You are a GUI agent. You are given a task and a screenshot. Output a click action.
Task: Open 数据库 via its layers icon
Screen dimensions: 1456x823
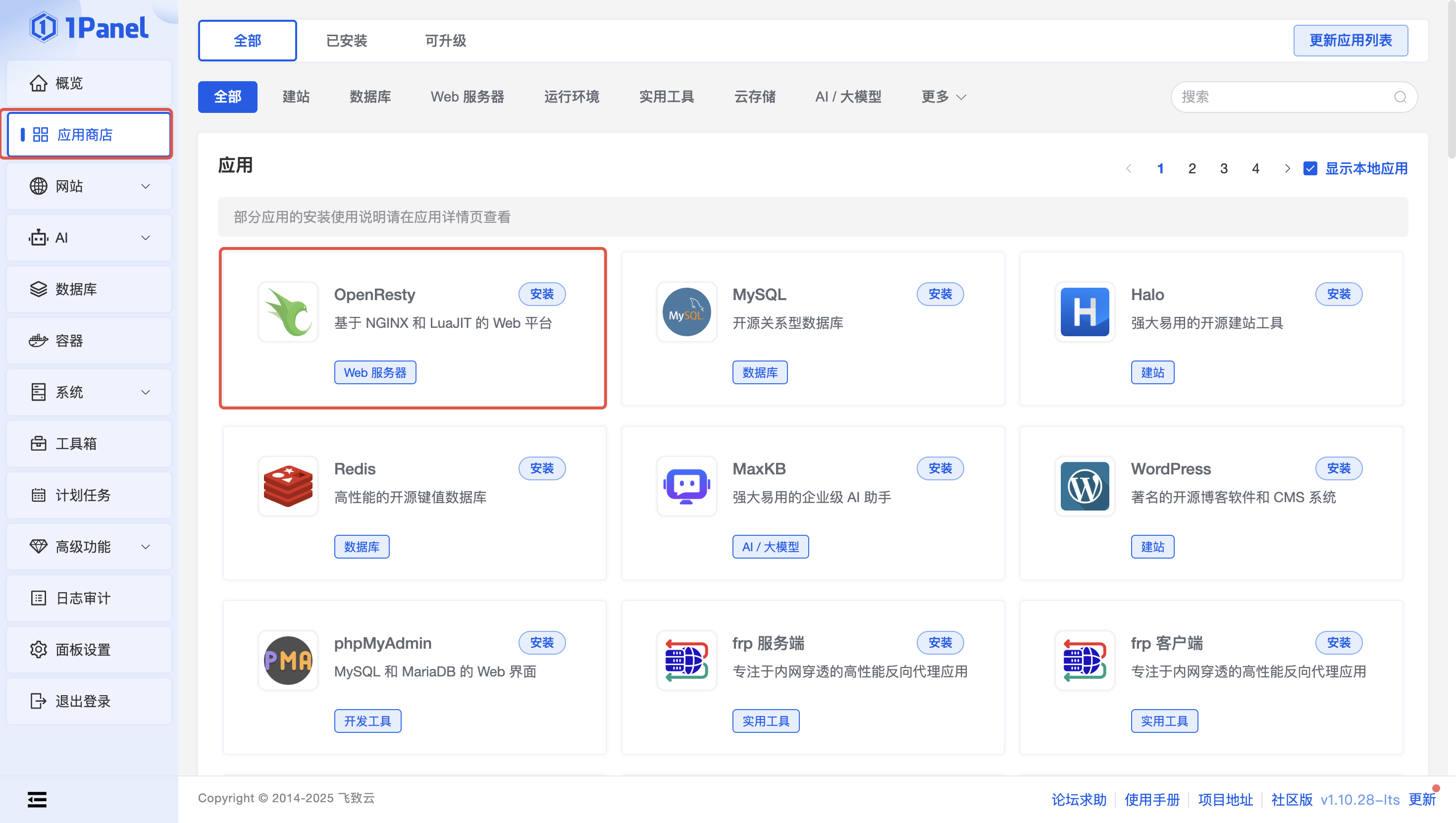point(39,289)
